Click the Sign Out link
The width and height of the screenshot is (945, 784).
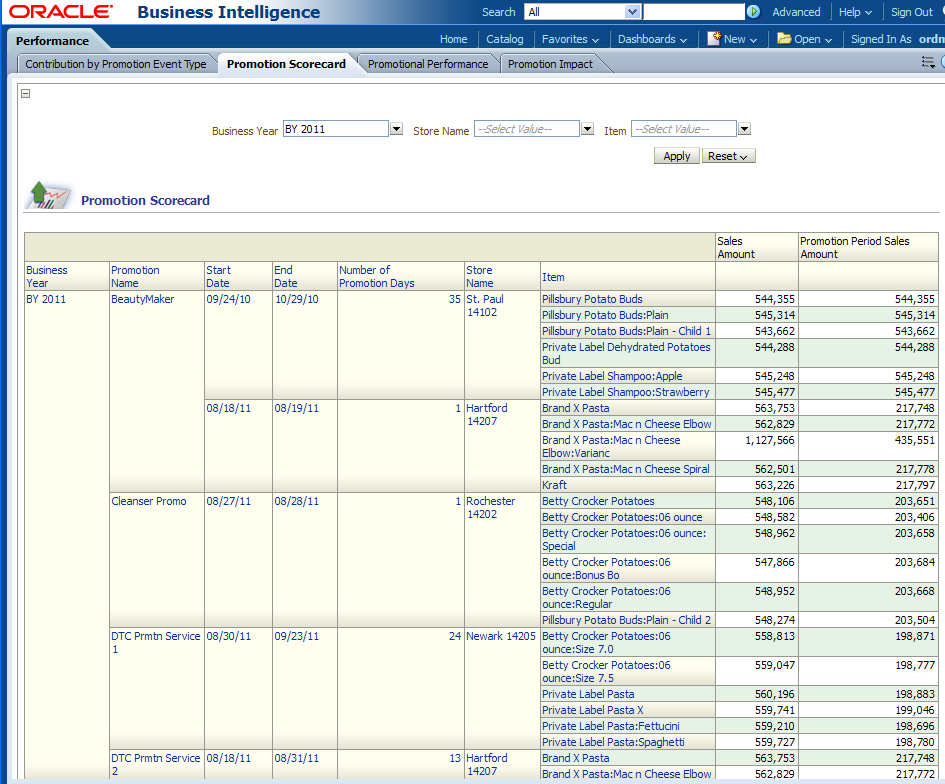[911, 12]
